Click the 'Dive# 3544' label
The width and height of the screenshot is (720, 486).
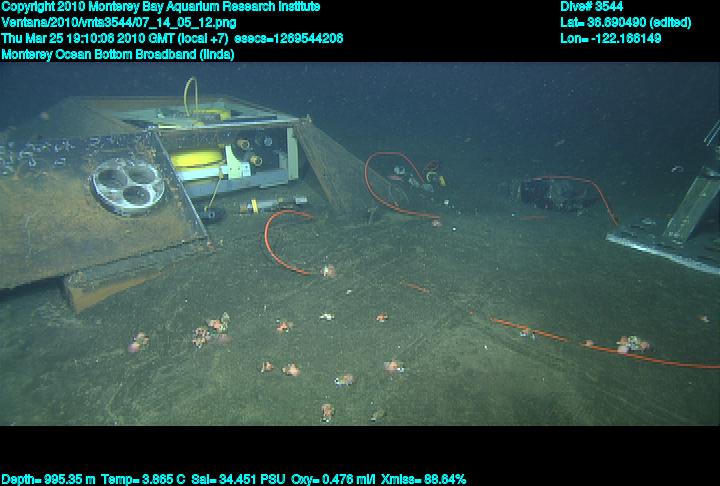click(x=592, y=7)
